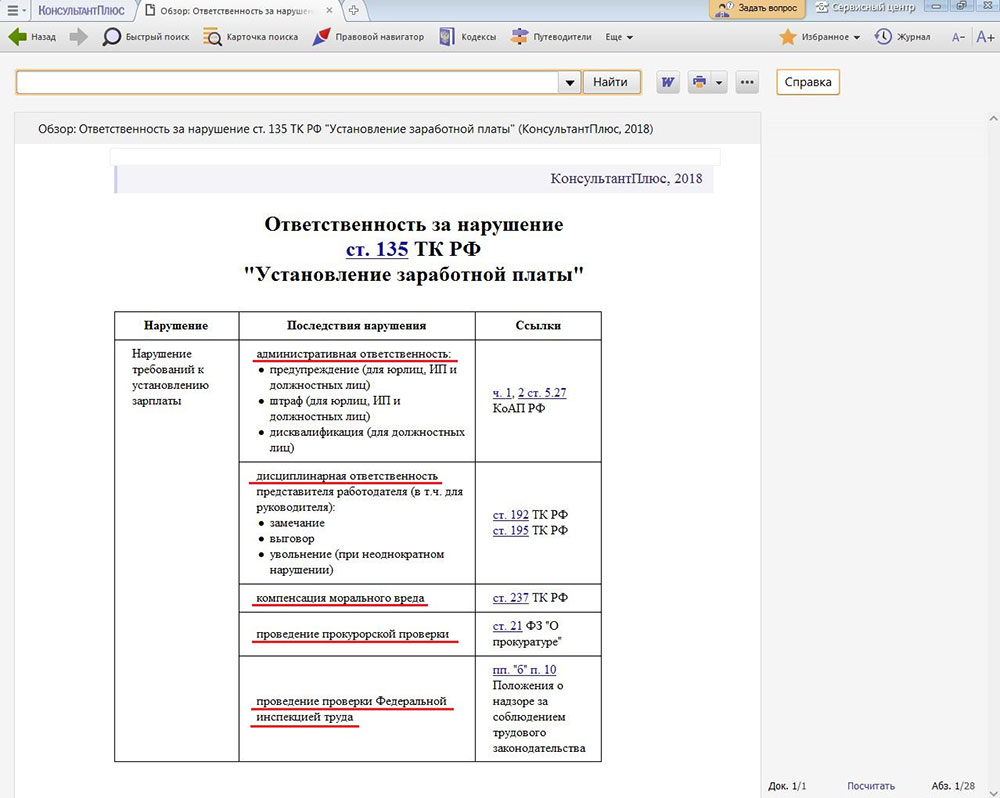
Task: Open link ст. 237 ТК РФ
Action: (511, 598)
